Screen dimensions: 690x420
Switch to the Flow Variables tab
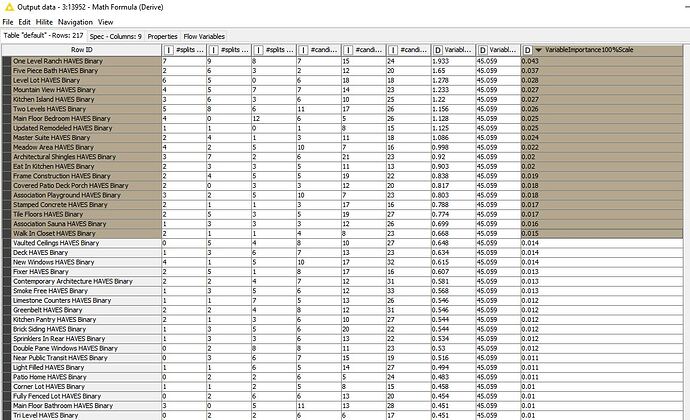pyautogui.click(x=204, y=37)
